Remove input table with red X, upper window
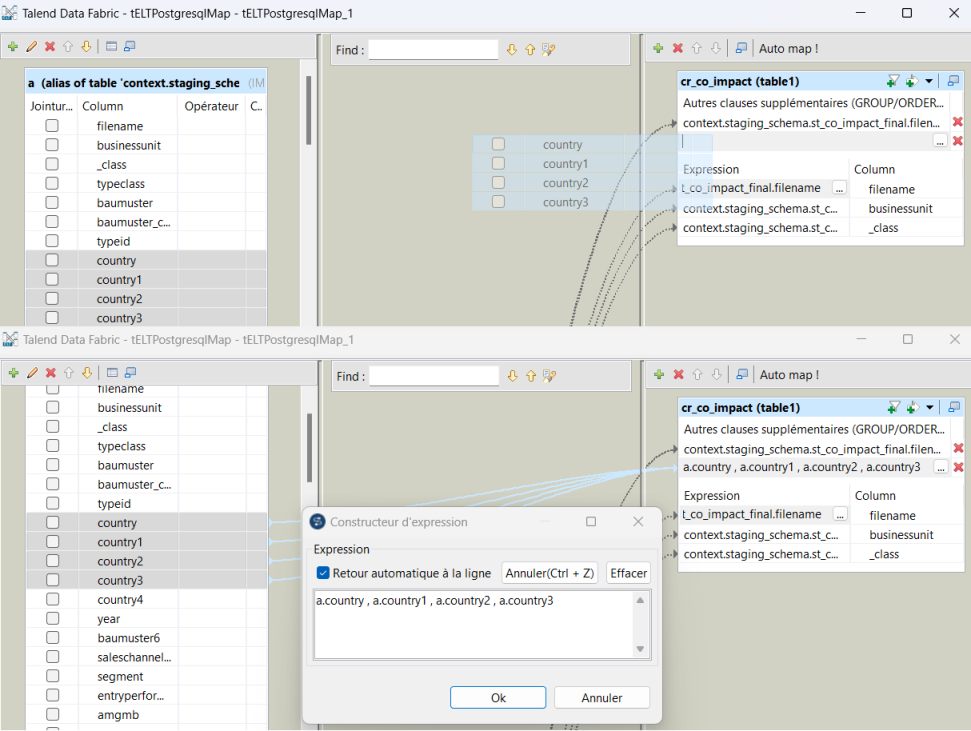This screenshot has height=731, width=971. [50, 46]
